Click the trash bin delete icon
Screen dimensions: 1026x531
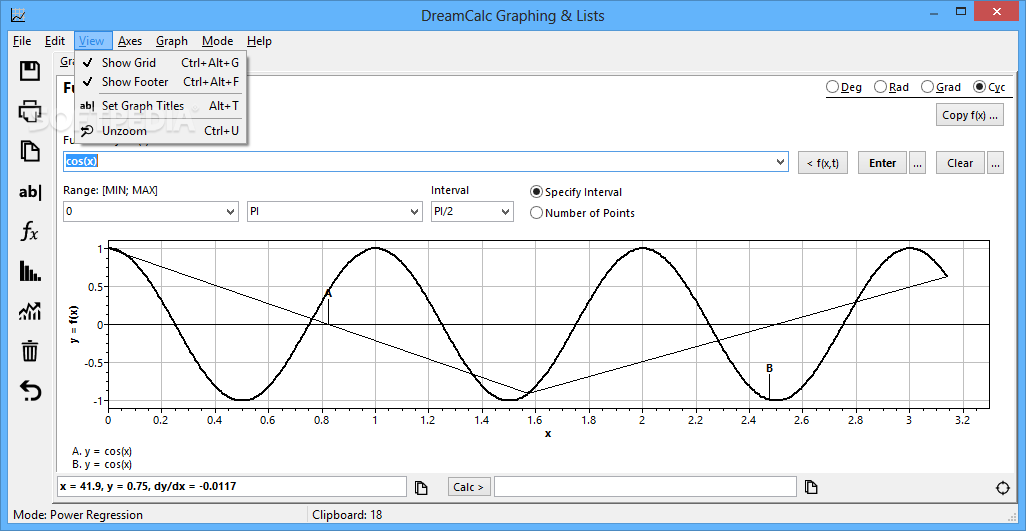[30, 351]
